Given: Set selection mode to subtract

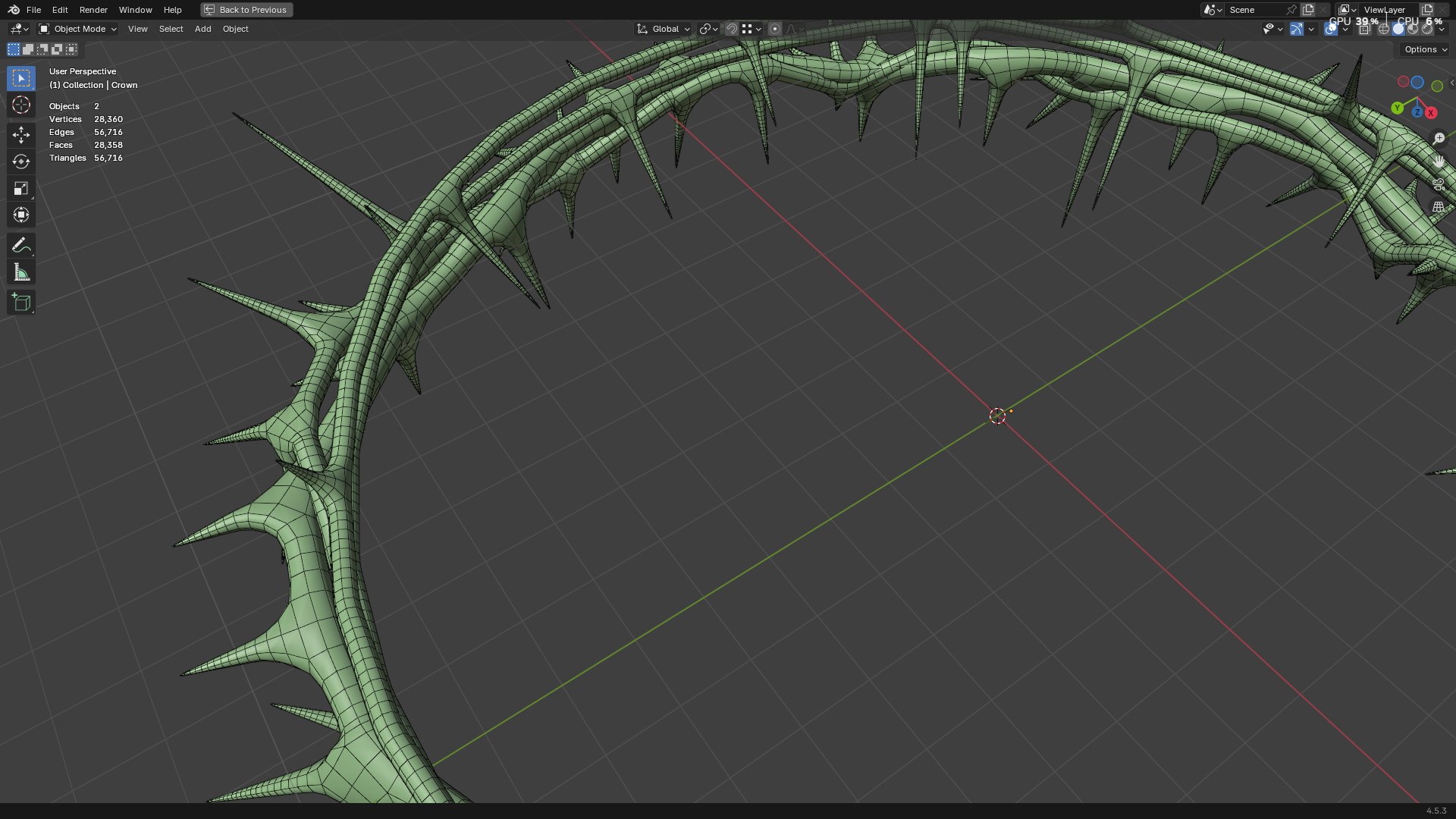Looking at the screenshot, I should pyautogui.click(x=42, y=49).
